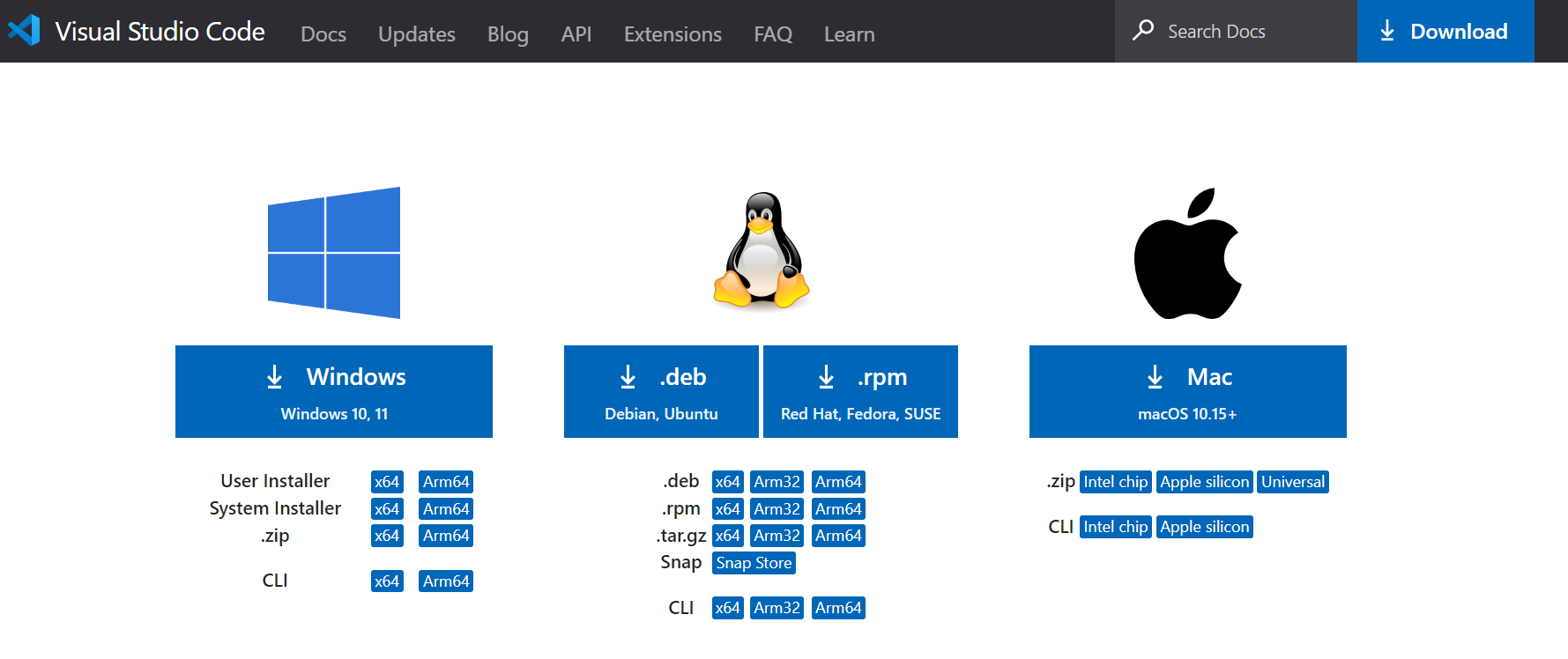Select Windows CLI x64 download
Screen dimensions: 1568x659
pos(387,581)
